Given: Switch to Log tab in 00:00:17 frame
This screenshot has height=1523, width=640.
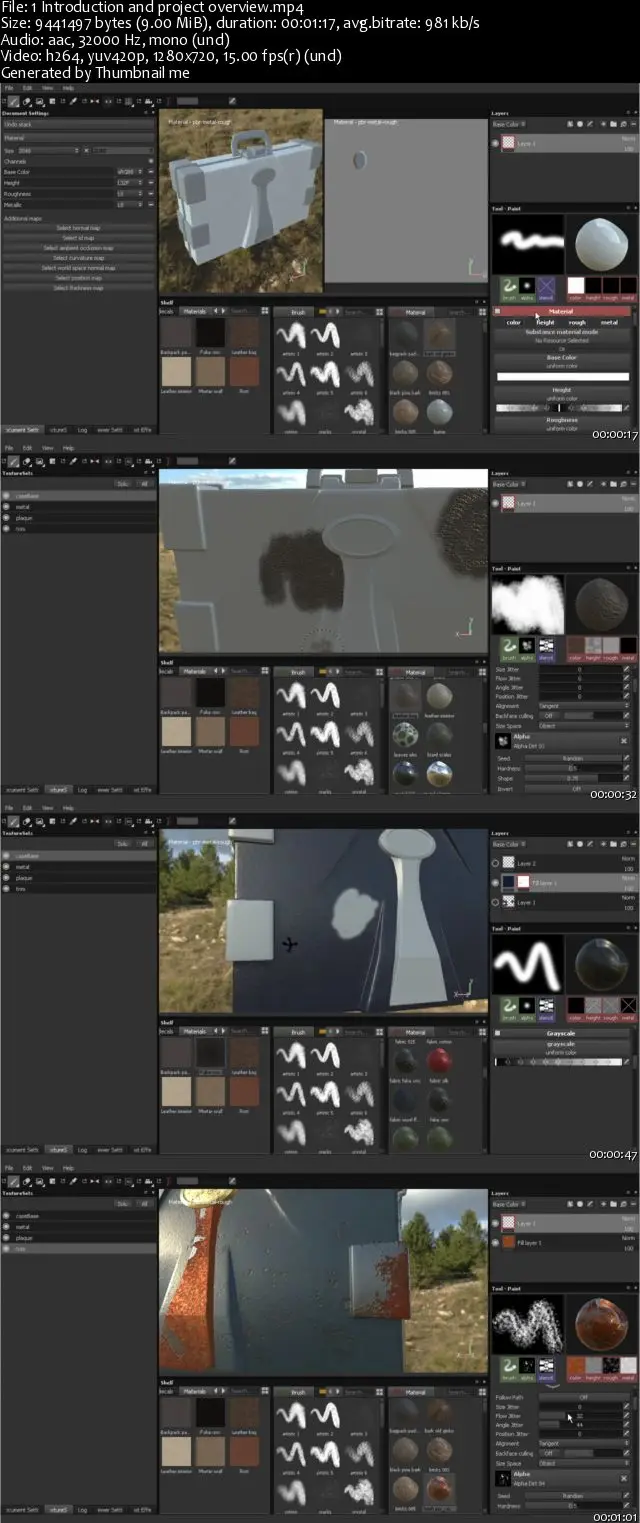Looking at the screenshot, I should (83, 430).
